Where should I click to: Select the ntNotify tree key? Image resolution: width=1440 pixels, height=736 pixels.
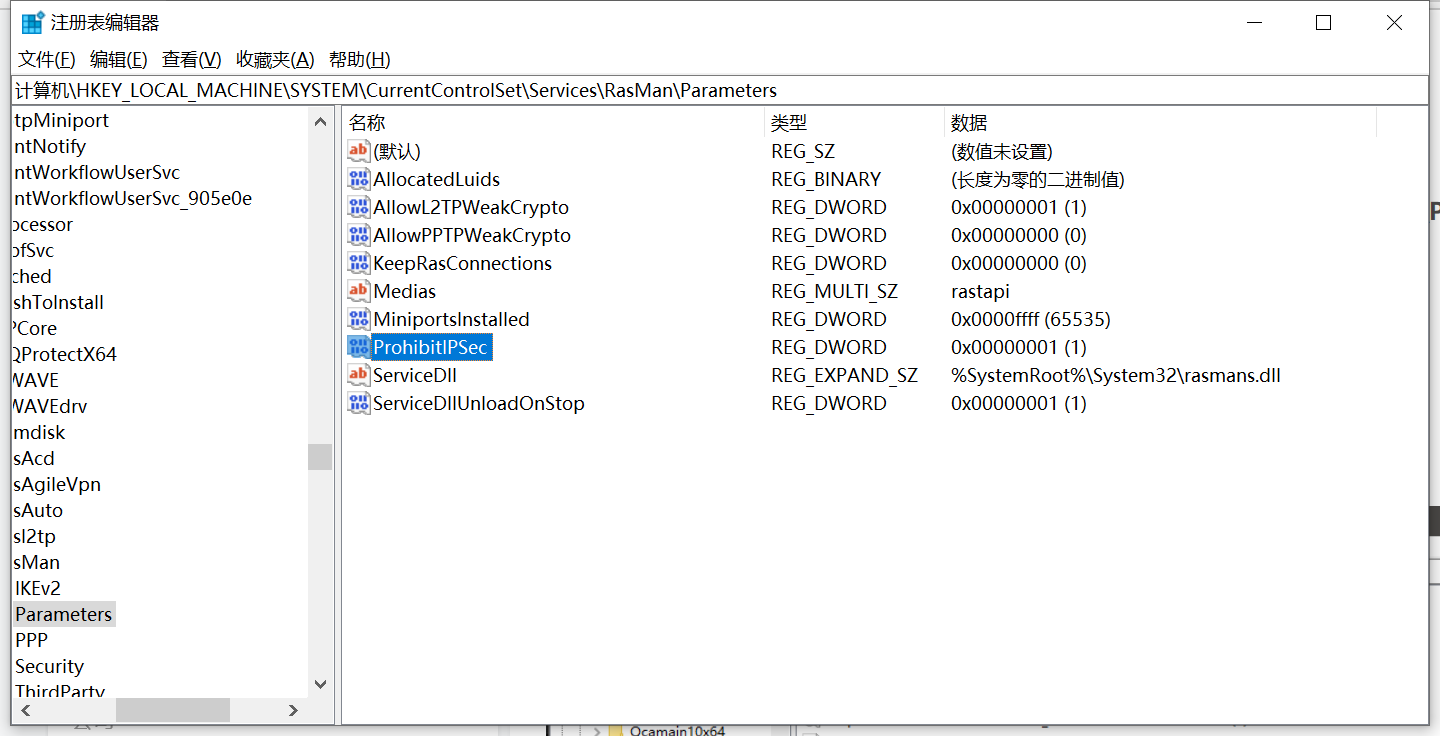coord(50,146)
